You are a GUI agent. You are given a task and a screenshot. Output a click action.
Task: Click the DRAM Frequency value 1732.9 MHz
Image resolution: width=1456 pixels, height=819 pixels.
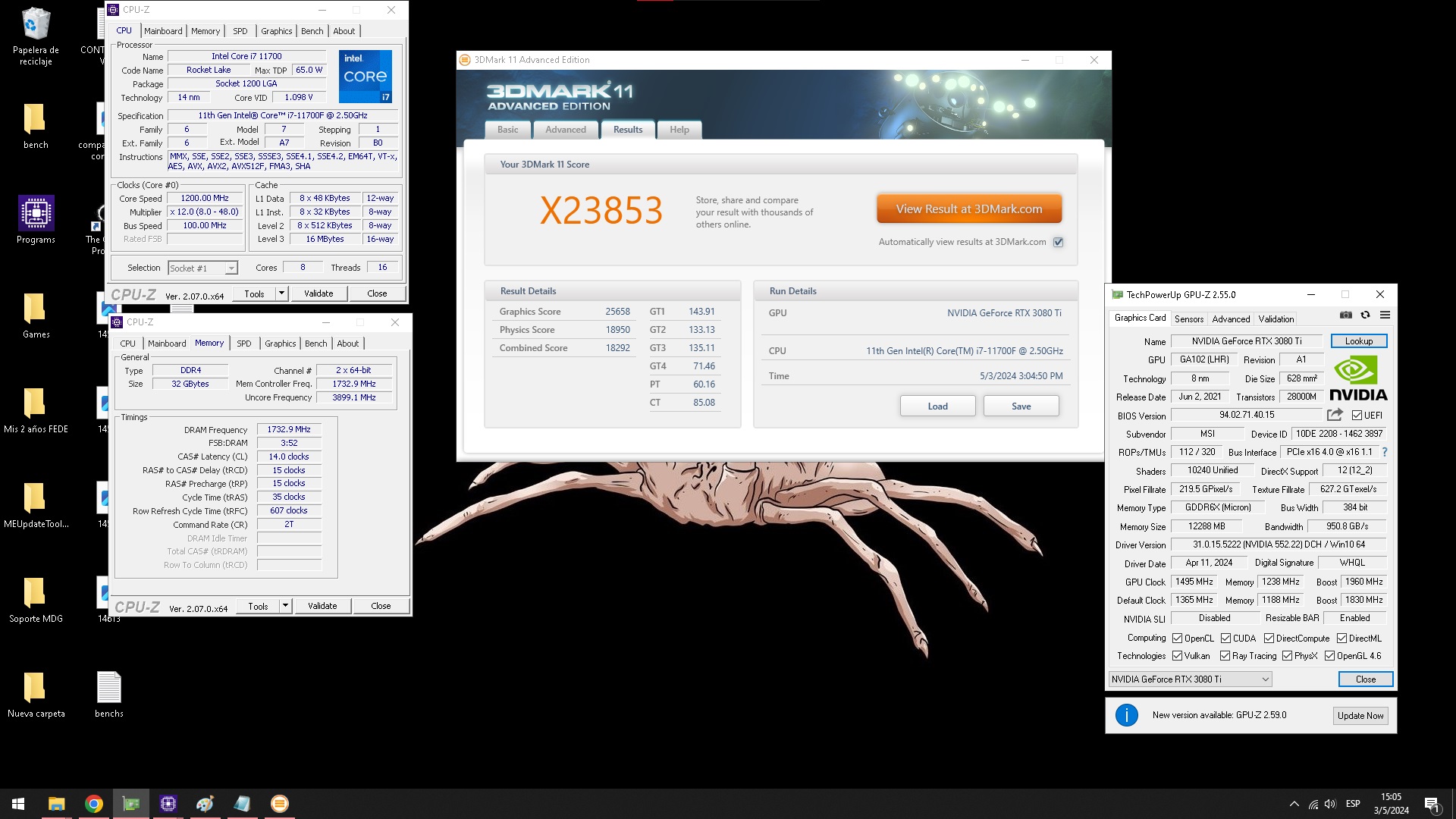pos(289,429)
